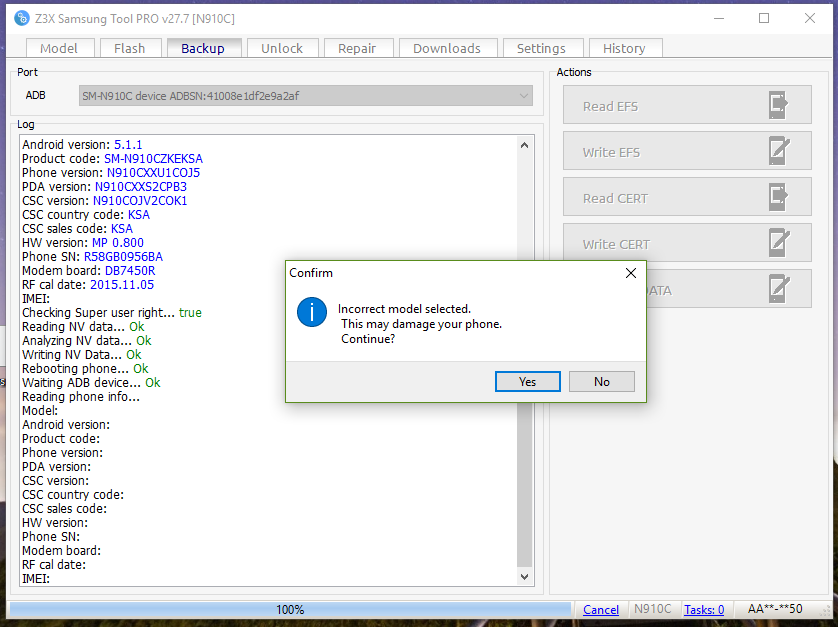This screenshot has width=838, height=627.
Task: Click CSC version N910COJV2COK1
Action: pyautogui.click(x=140, y=200)
